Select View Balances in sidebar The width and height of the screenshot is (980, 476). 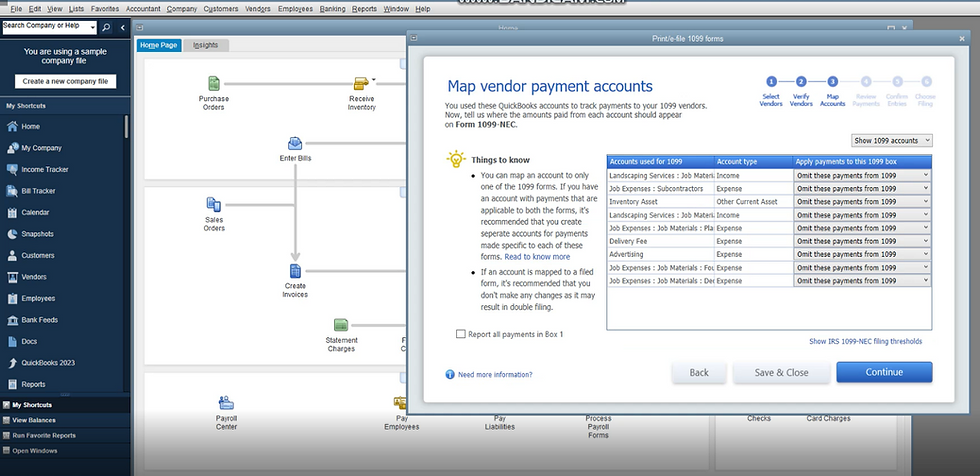pos(34,420)
